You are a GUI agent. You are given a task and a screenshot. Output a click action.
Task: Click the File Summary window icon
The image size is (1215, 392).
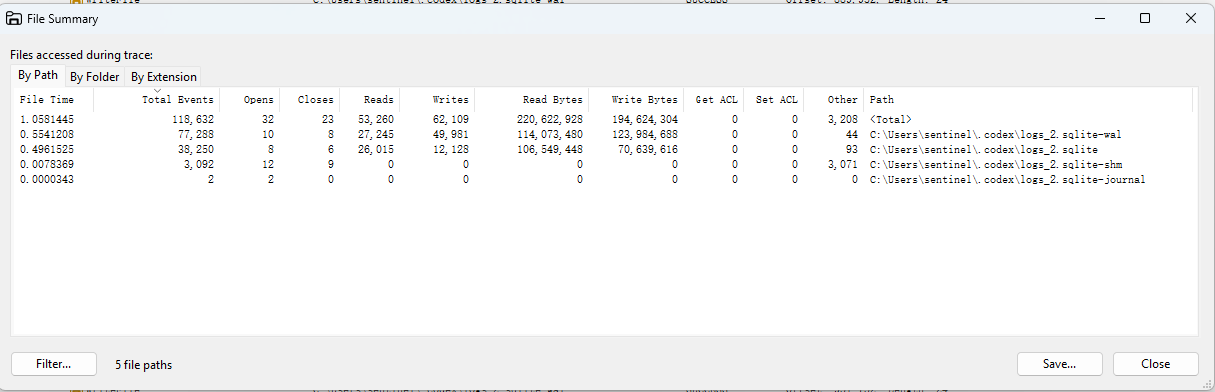pyautogui.click(x=15, y=18)
